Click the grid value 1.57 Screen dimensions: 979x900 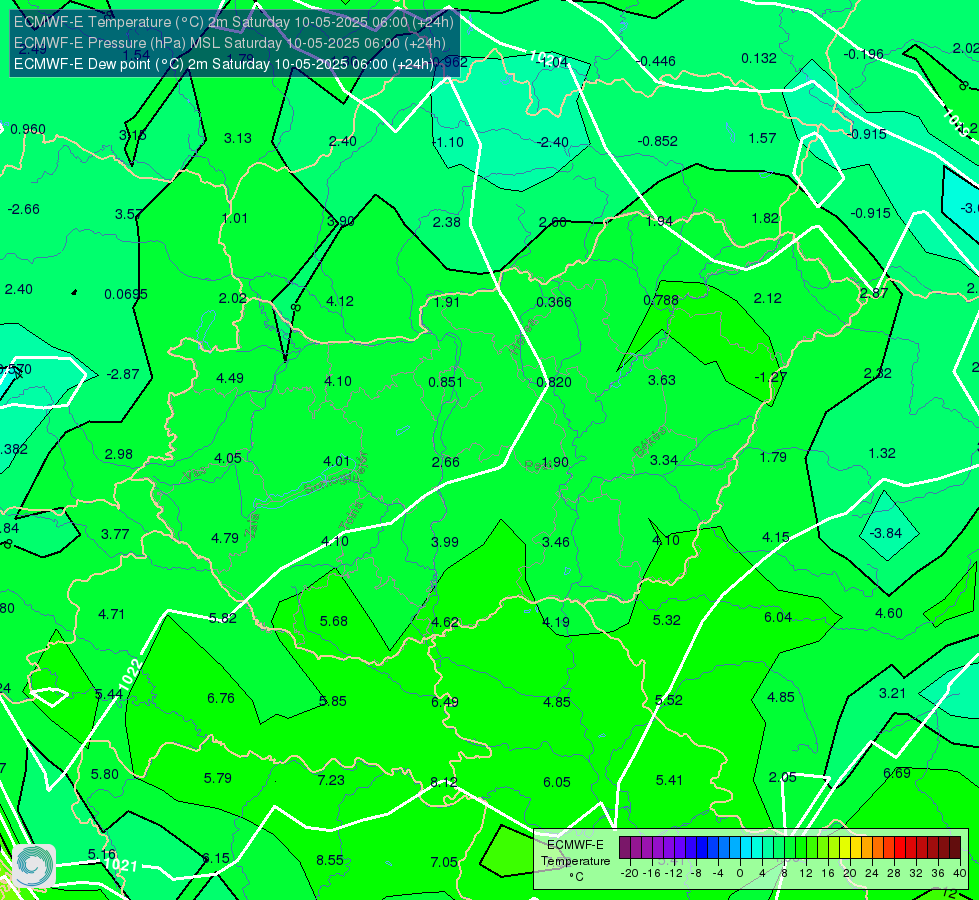click(762, 138)
